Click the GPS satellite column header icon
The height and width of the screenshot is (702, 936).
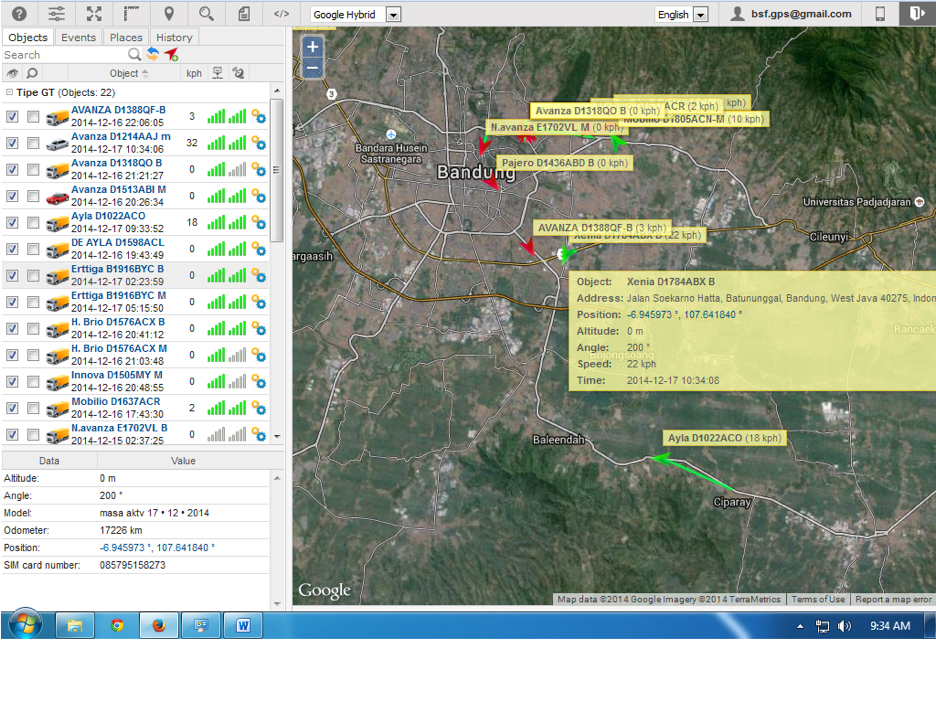[x=238, y=73]
